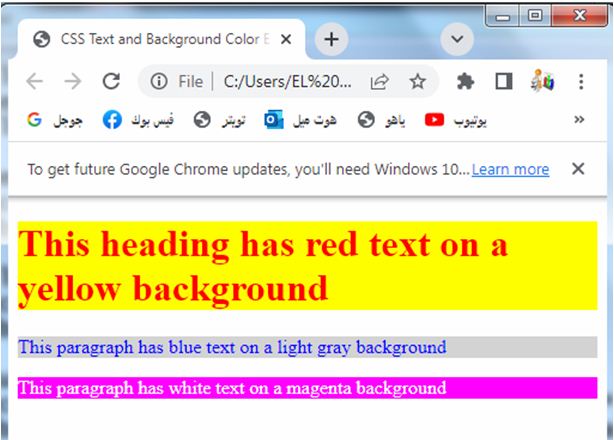Viewport: 614px width, 440px height.
Task: Reload the current page
Action: pos(111,81)
